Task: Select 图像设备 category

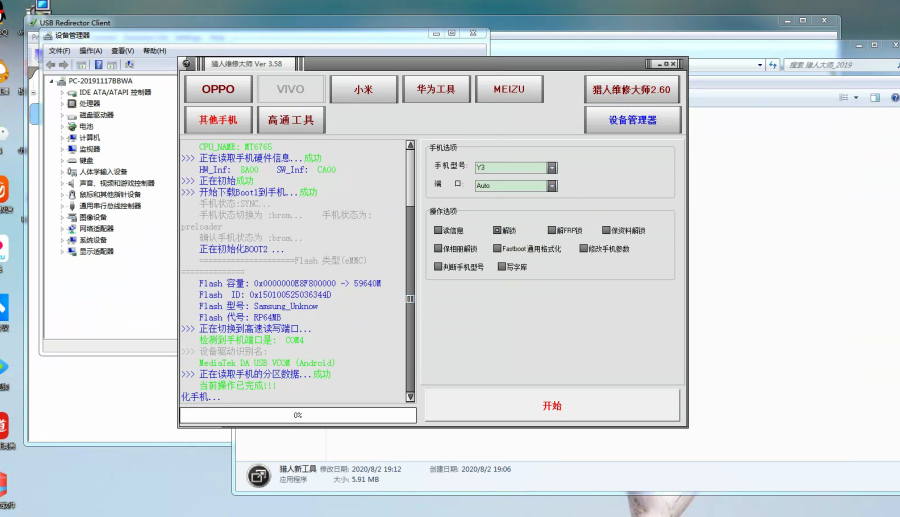Action: tap(93, 217)
